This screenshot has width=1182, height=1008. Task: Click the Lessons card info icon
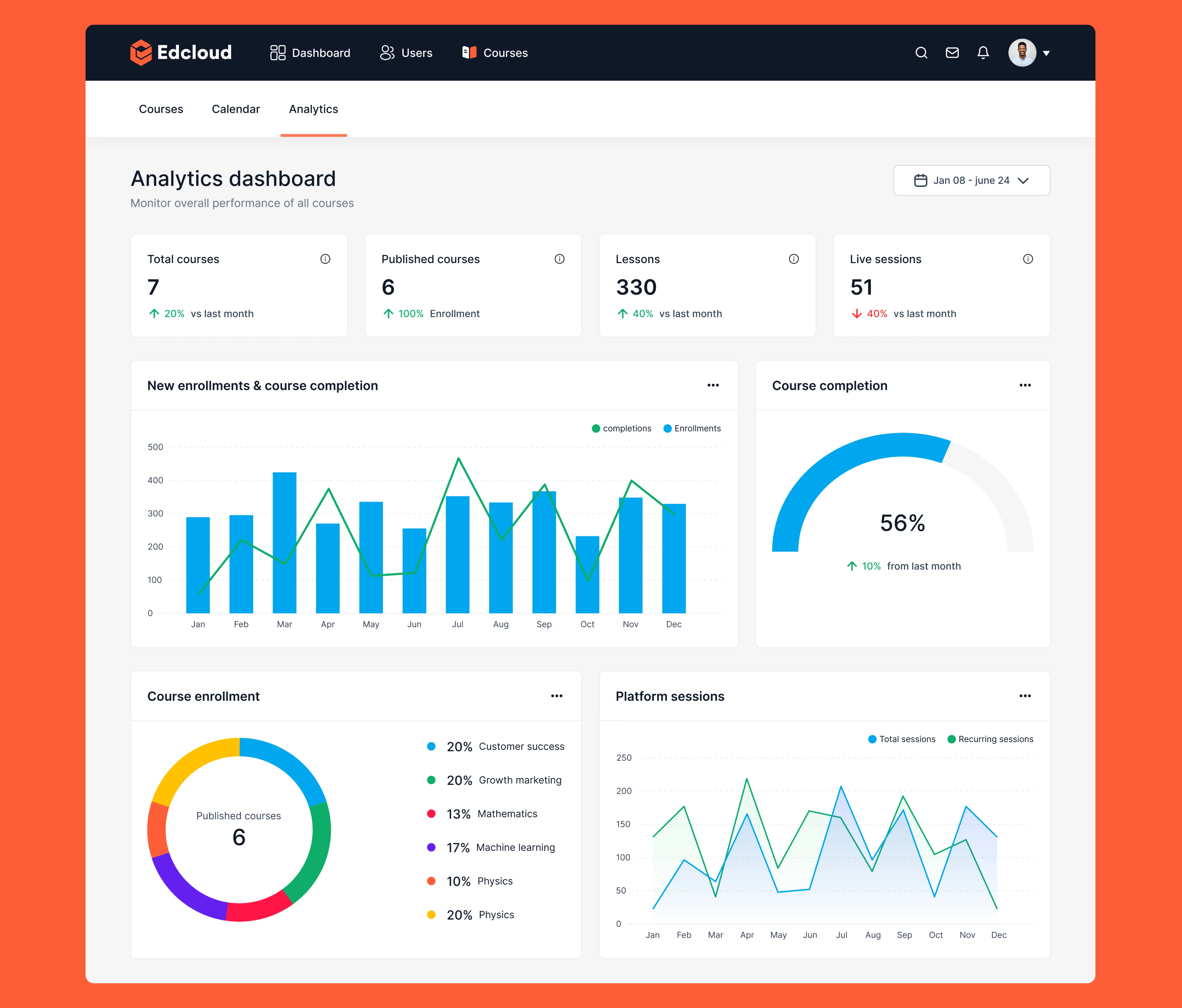(x=793, y=259)
